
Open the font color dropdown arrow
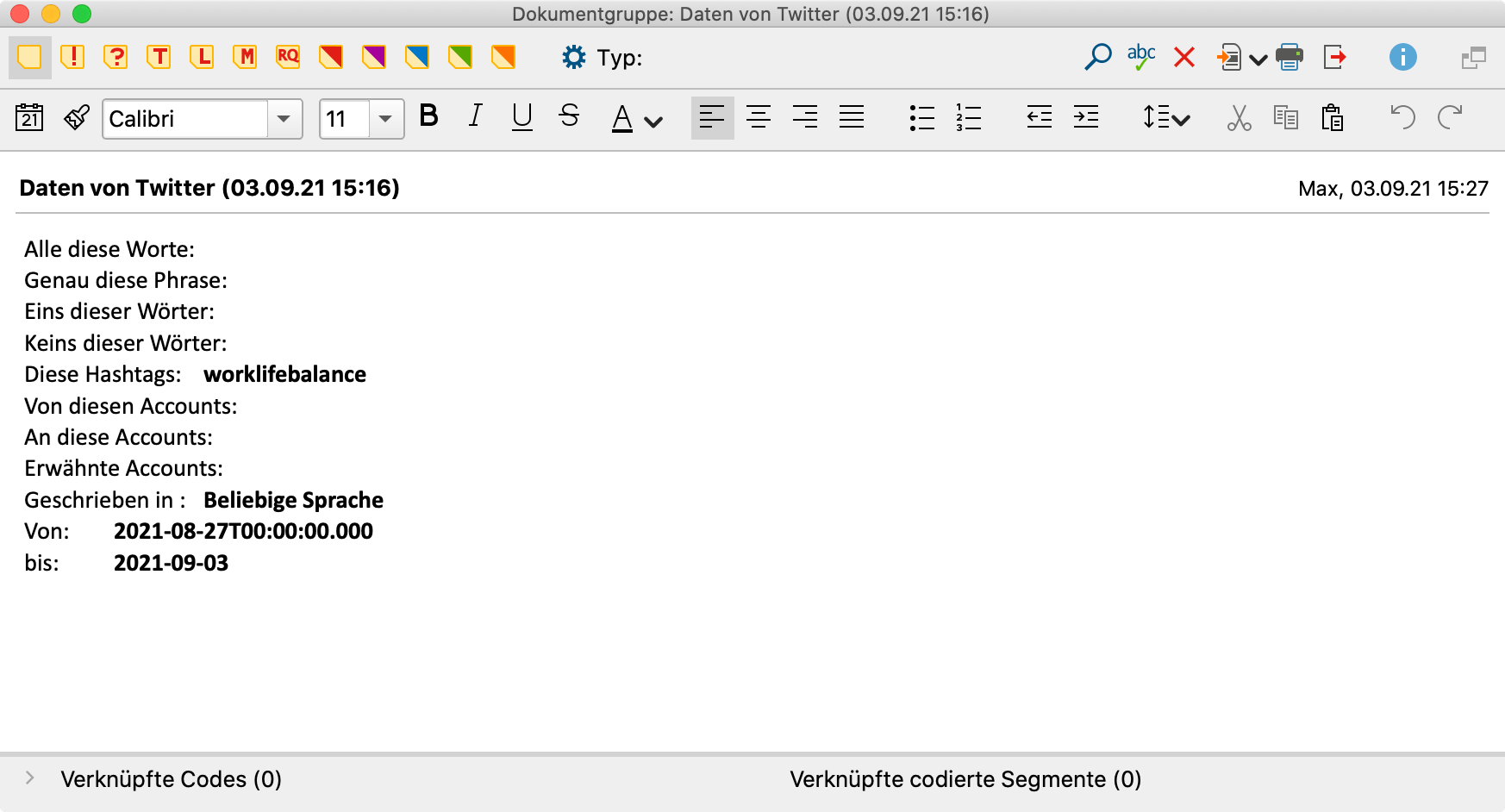point(653,122)
